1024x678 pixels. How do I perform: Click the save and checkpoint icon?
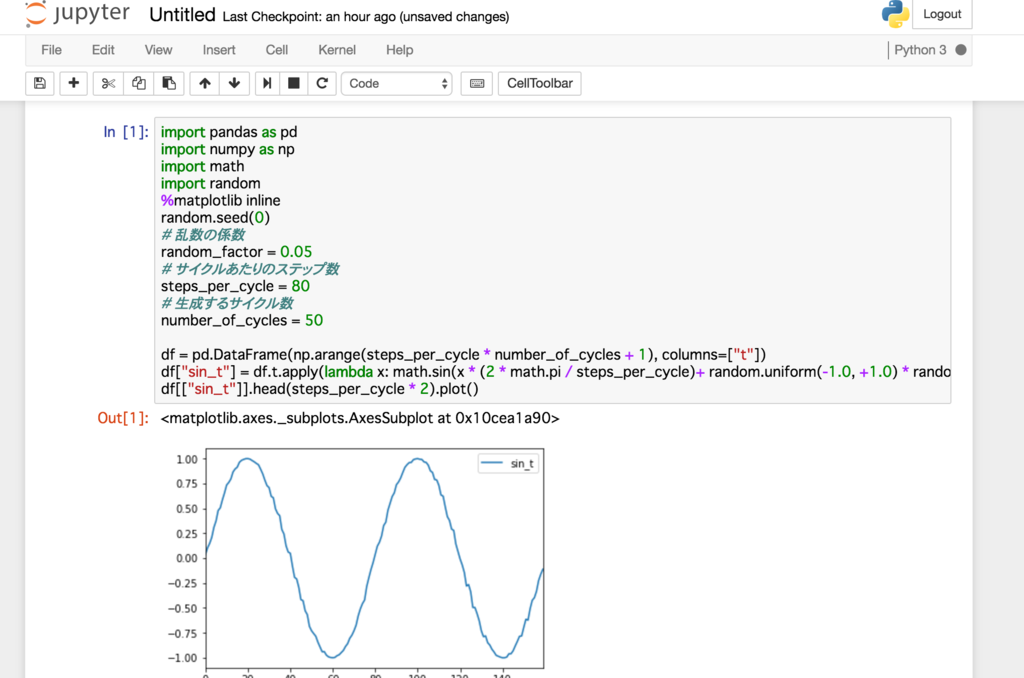[x=40, y=84]
